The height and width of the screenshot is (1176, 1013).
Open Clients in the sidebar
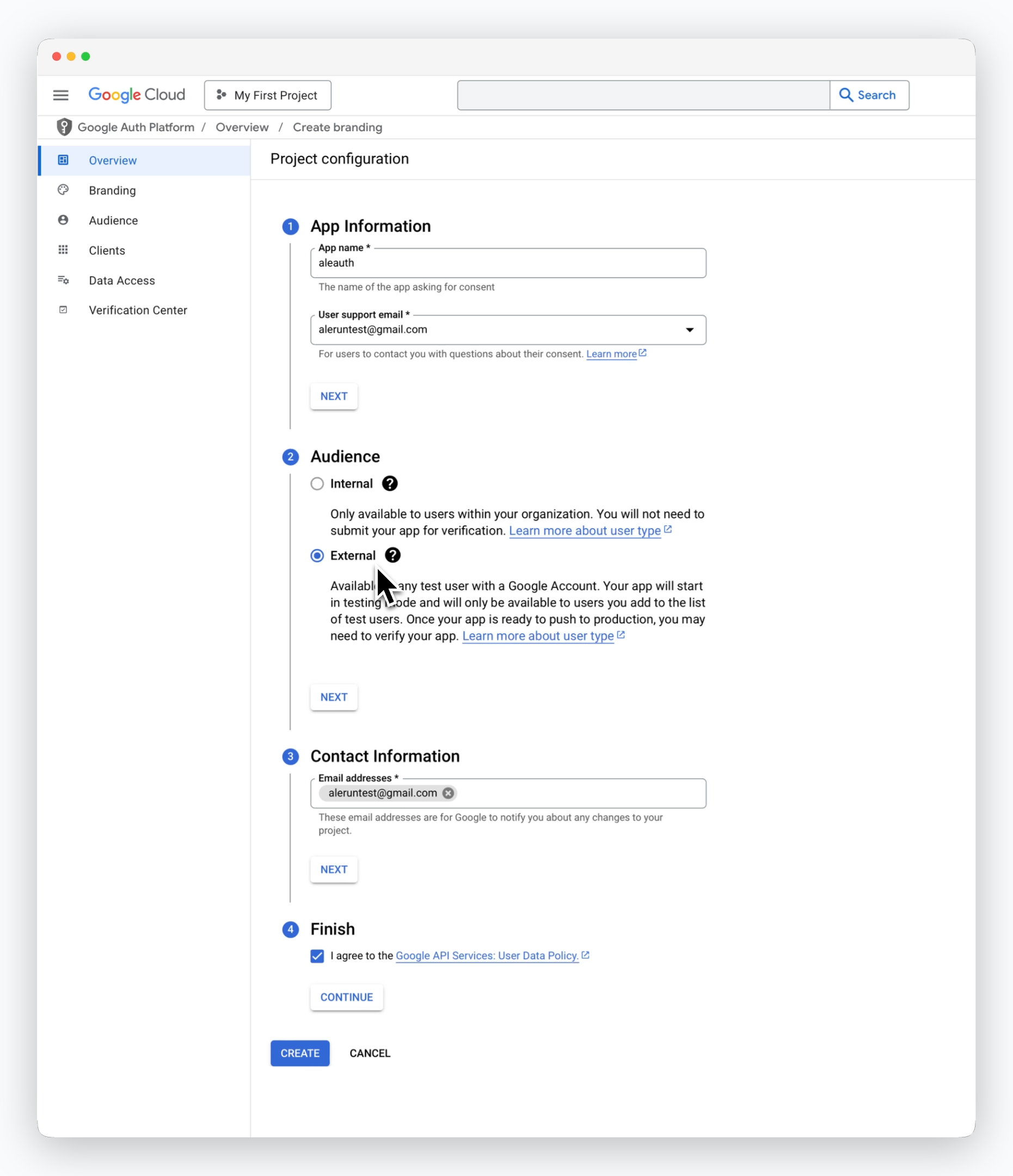pyautogui.click(x=145, y=250)
